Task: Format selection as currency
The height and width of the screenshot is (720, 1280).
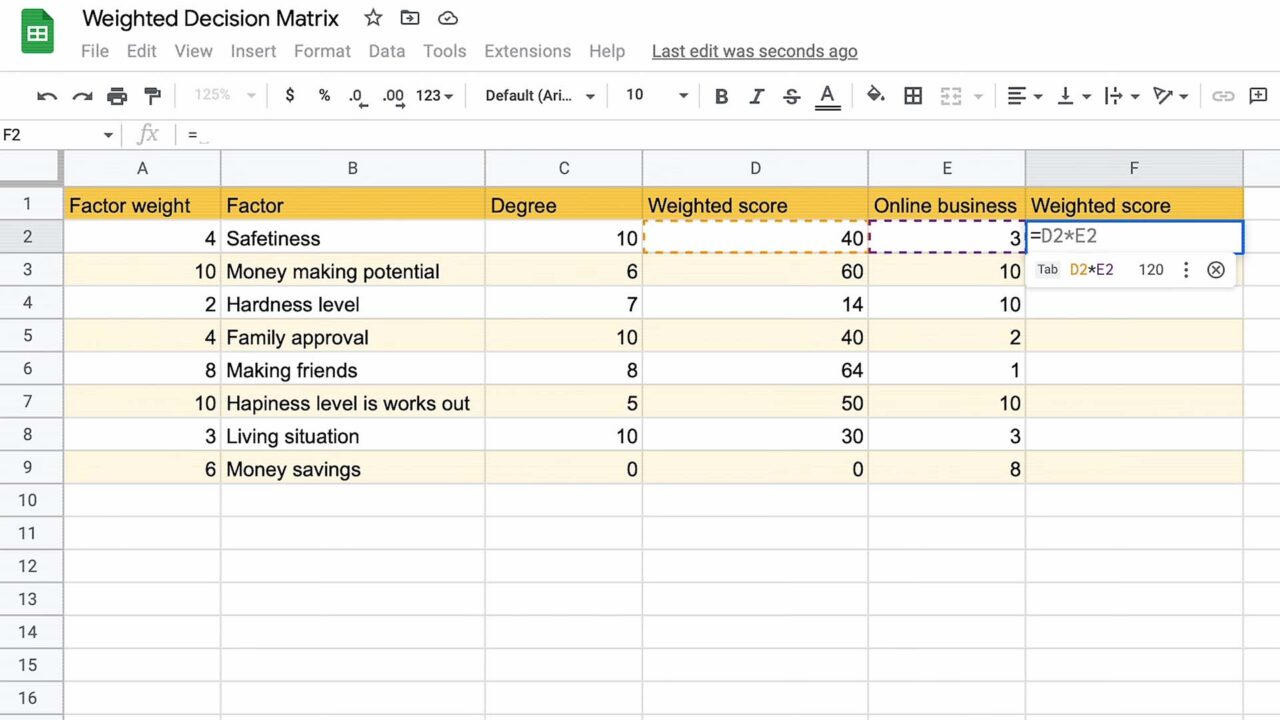Action: click(290, 95)
